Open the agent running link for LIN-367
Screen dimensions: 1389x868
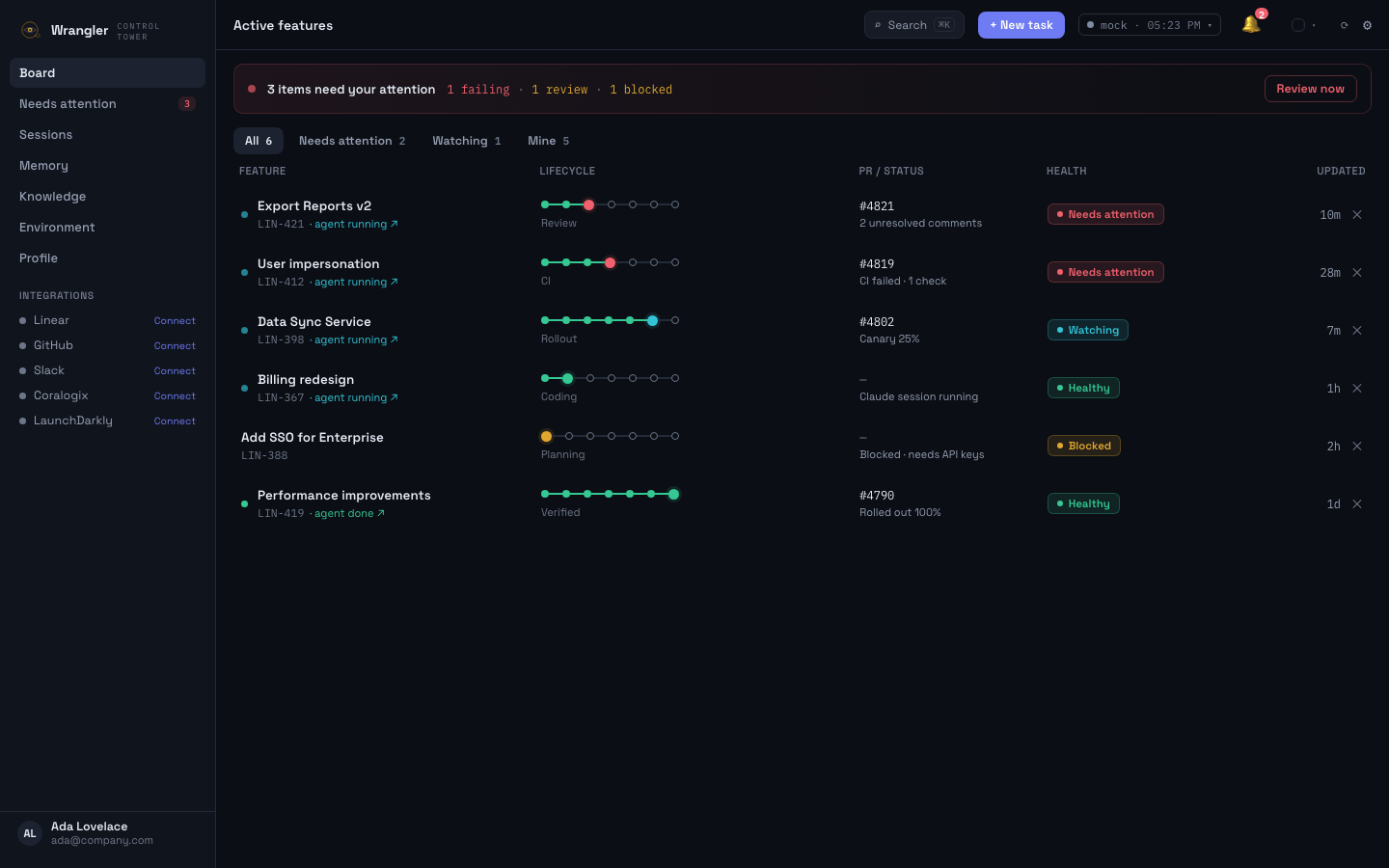(x=356, y=397)
